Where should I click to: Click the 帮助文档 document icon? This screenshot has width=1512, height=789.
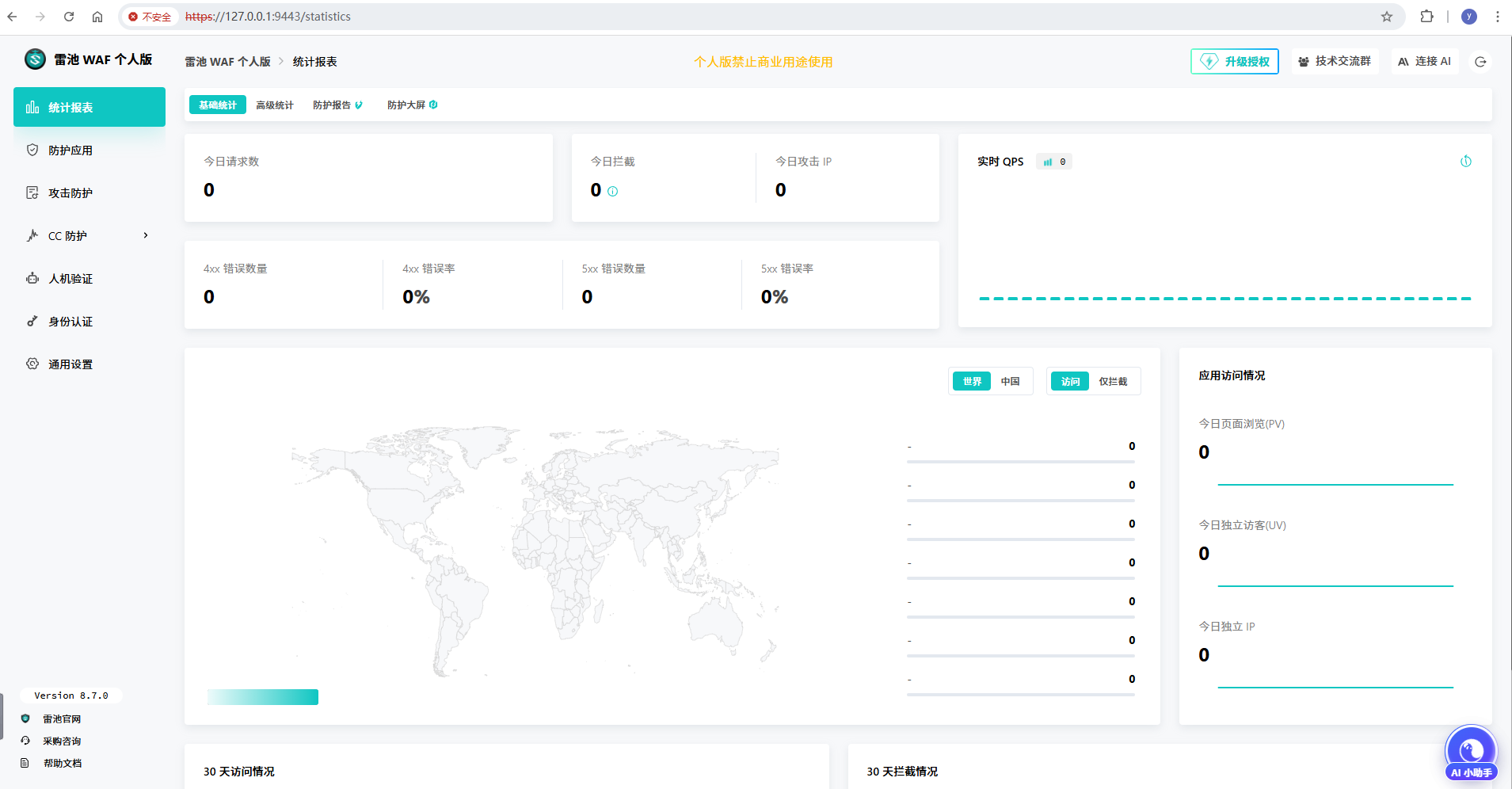coord(25,763)
